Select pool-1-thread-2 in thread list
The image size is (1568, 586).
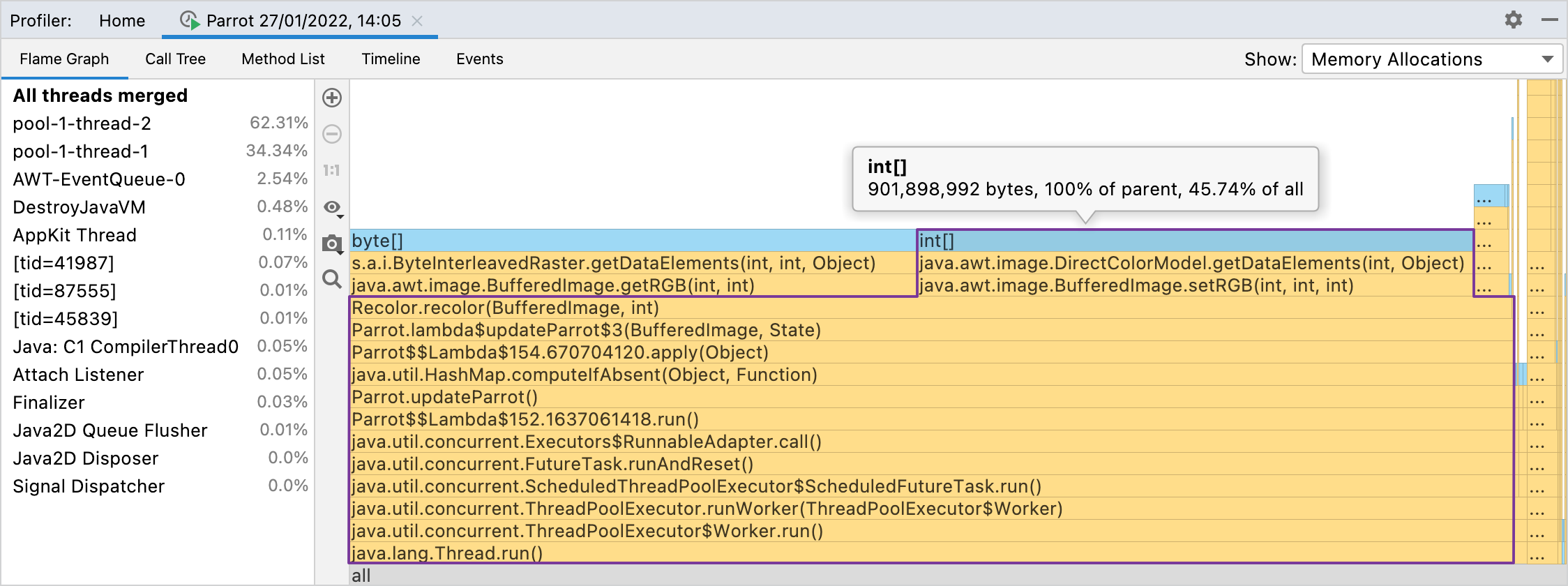[x=82, y=123]
